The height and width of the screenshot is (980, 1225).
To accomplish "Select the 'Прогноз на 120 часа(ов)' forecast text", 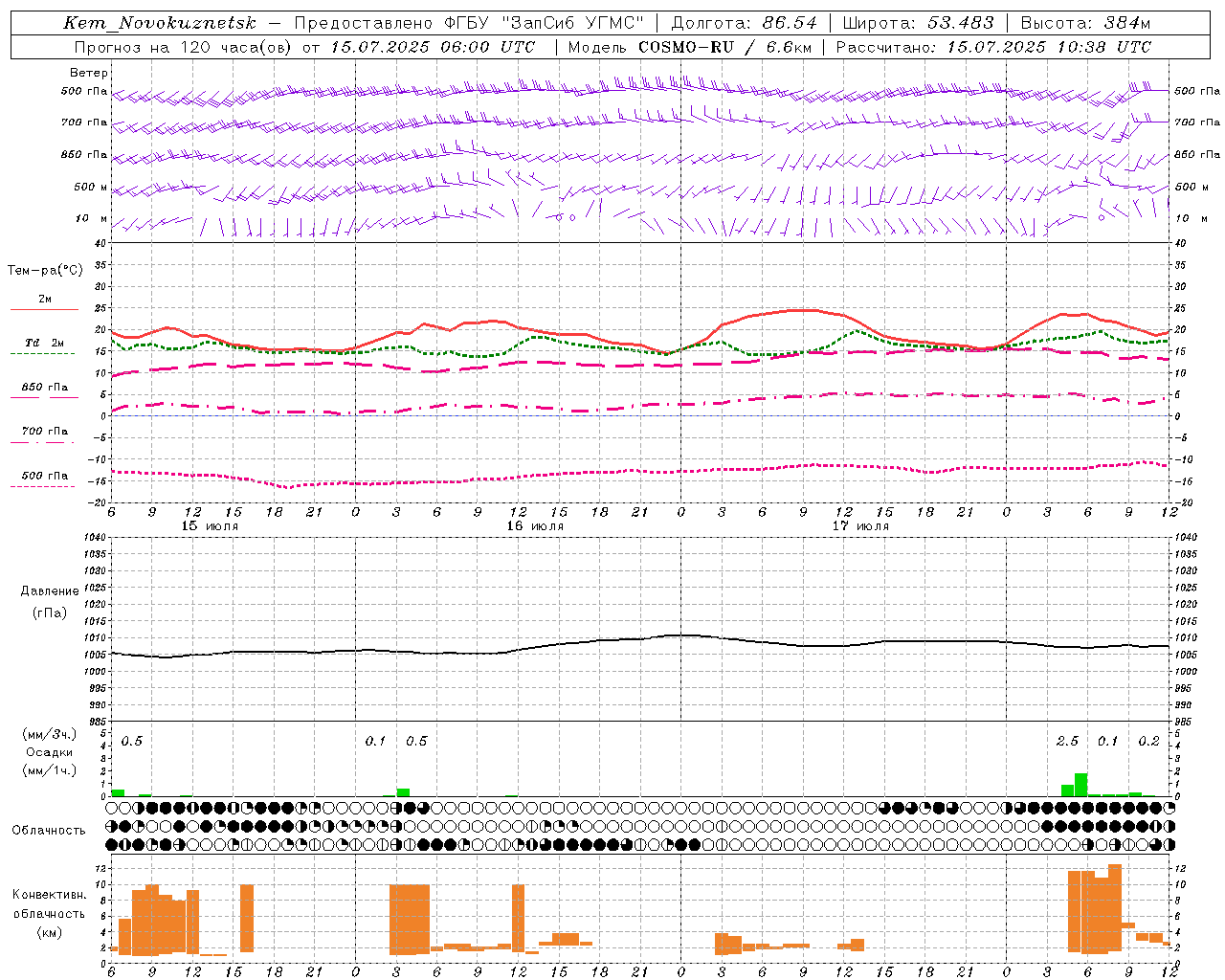I will point(184,47).
